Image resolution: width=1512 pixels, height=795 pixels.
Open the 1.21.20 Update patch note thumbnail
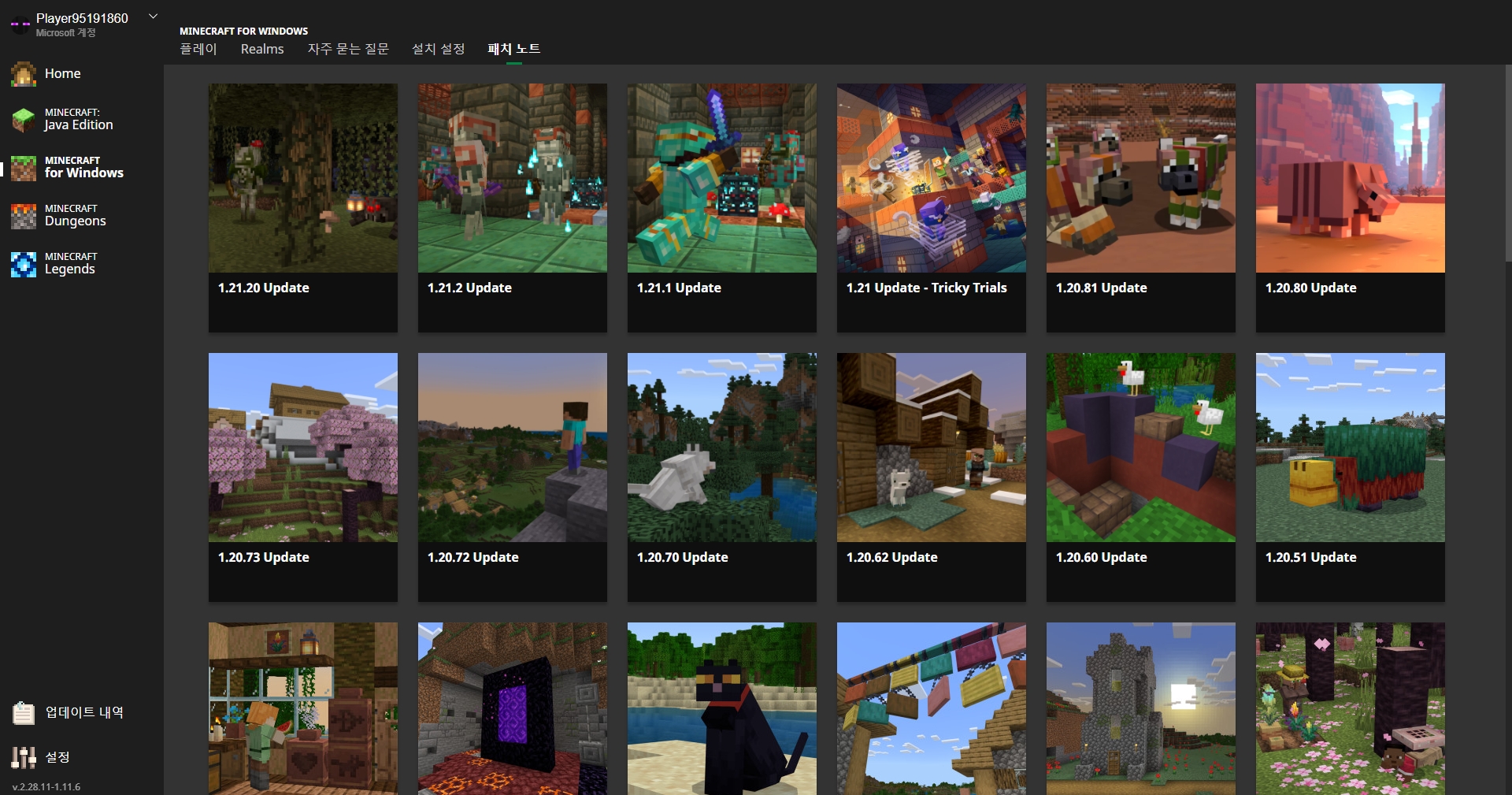click(303, 178)
